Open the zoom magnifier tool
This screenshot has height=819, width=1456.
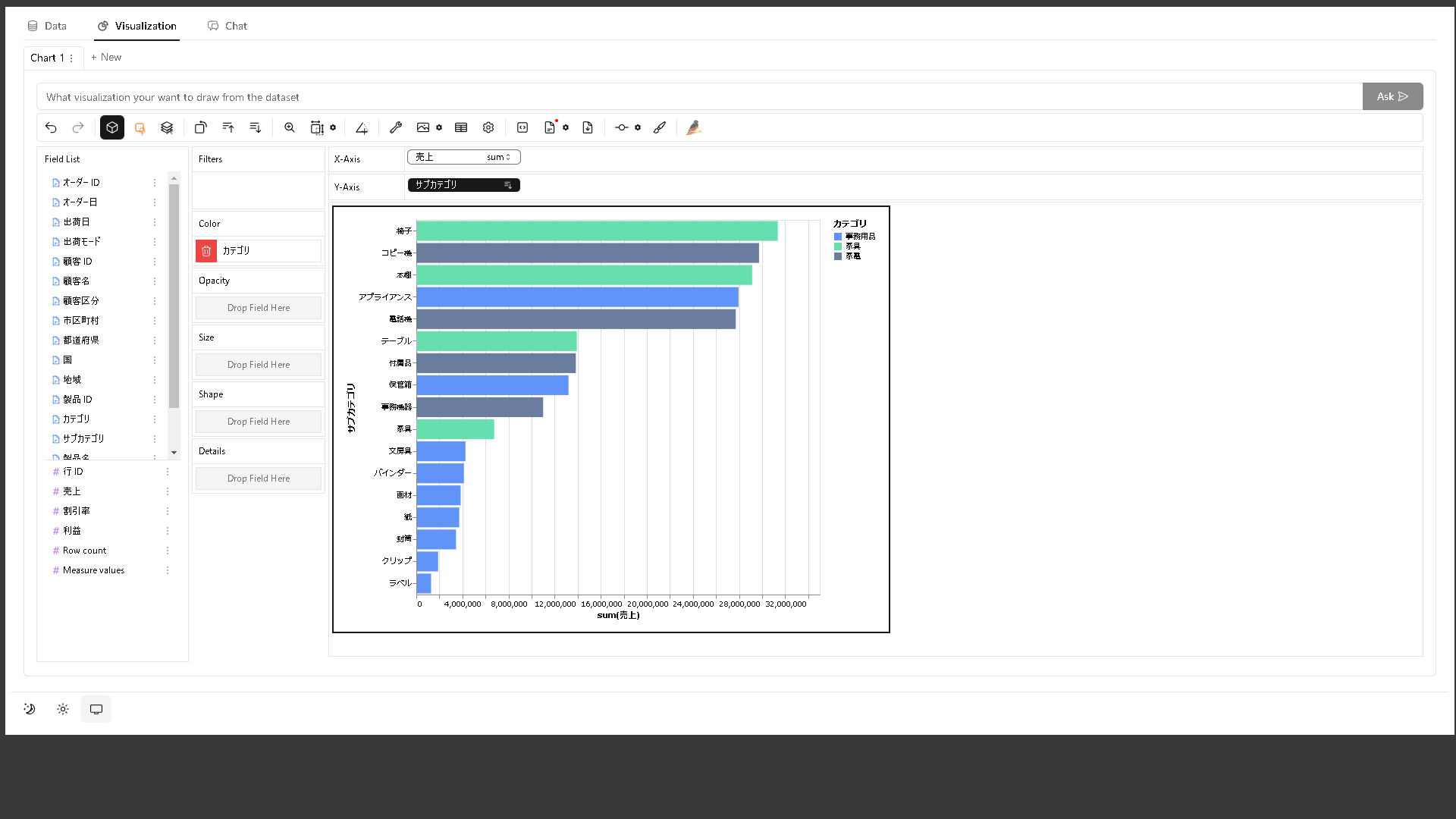click(x=289, y=127)
